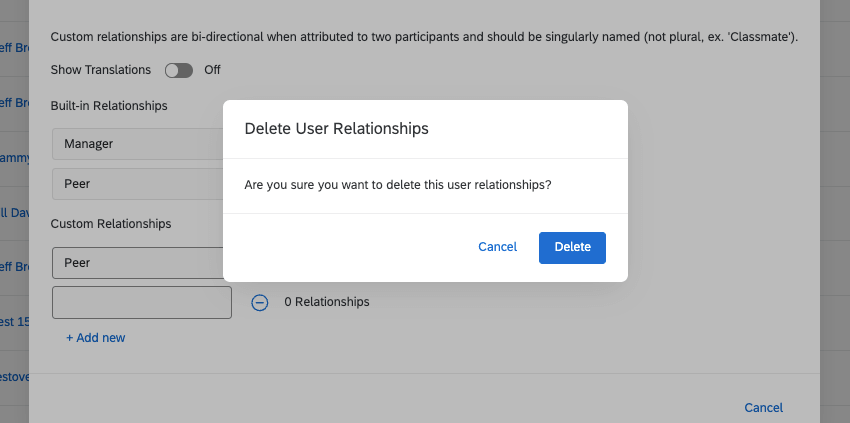The width and height of the screenshot is (850, 423).
Task: Click the 'Are you sure' confirmation message
Action: pyautogui.click(x=398, y=185)
